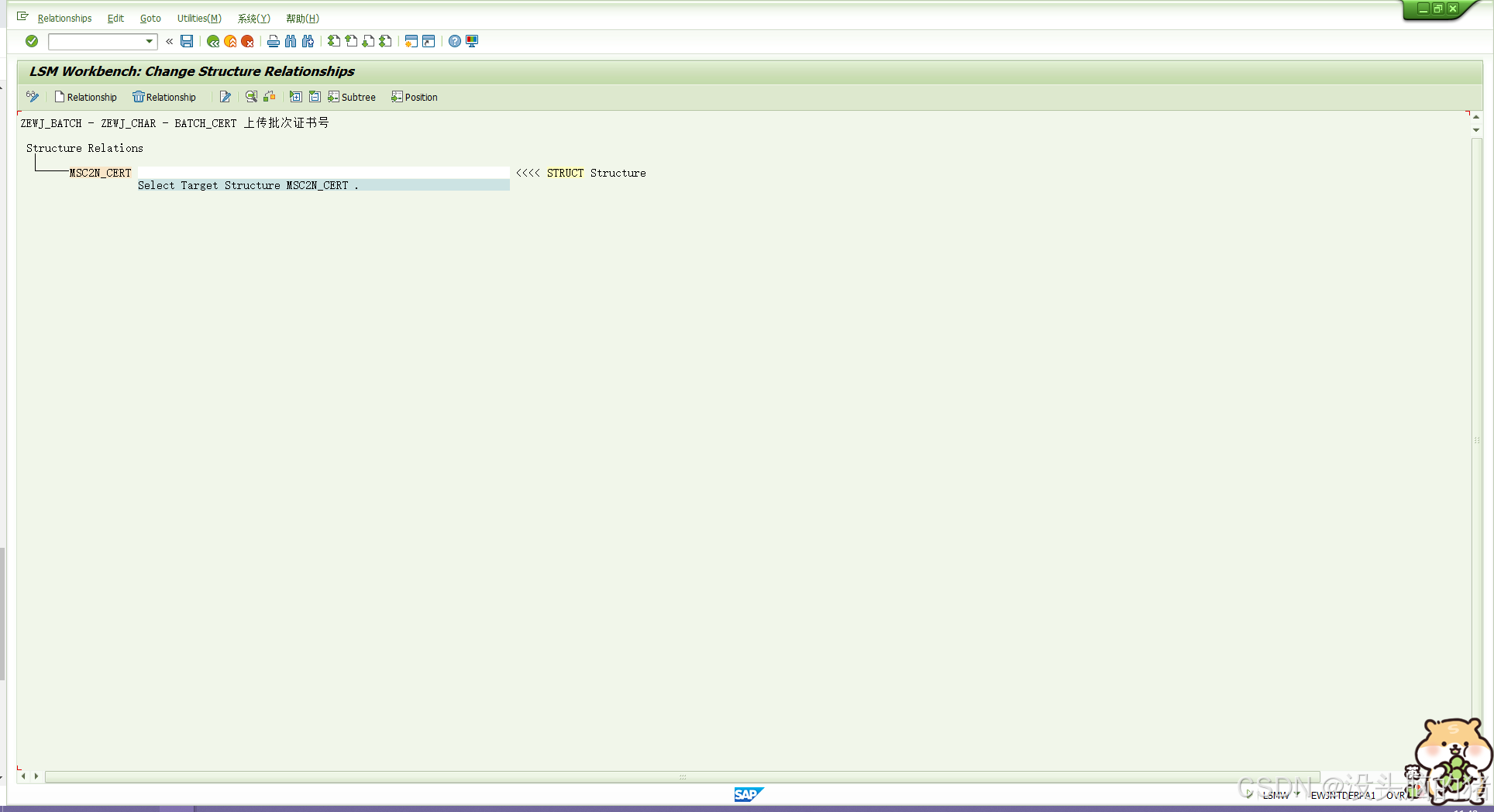This screenshot has width=1494, height=812.
Task: Click the Subtree button
Action: (x=352, y=97)
